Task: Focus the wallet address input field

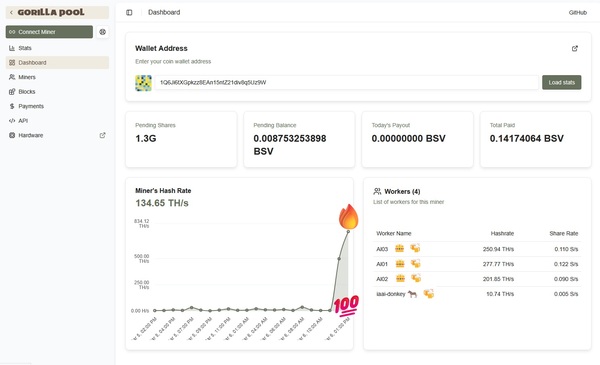Action: (347, 82)
